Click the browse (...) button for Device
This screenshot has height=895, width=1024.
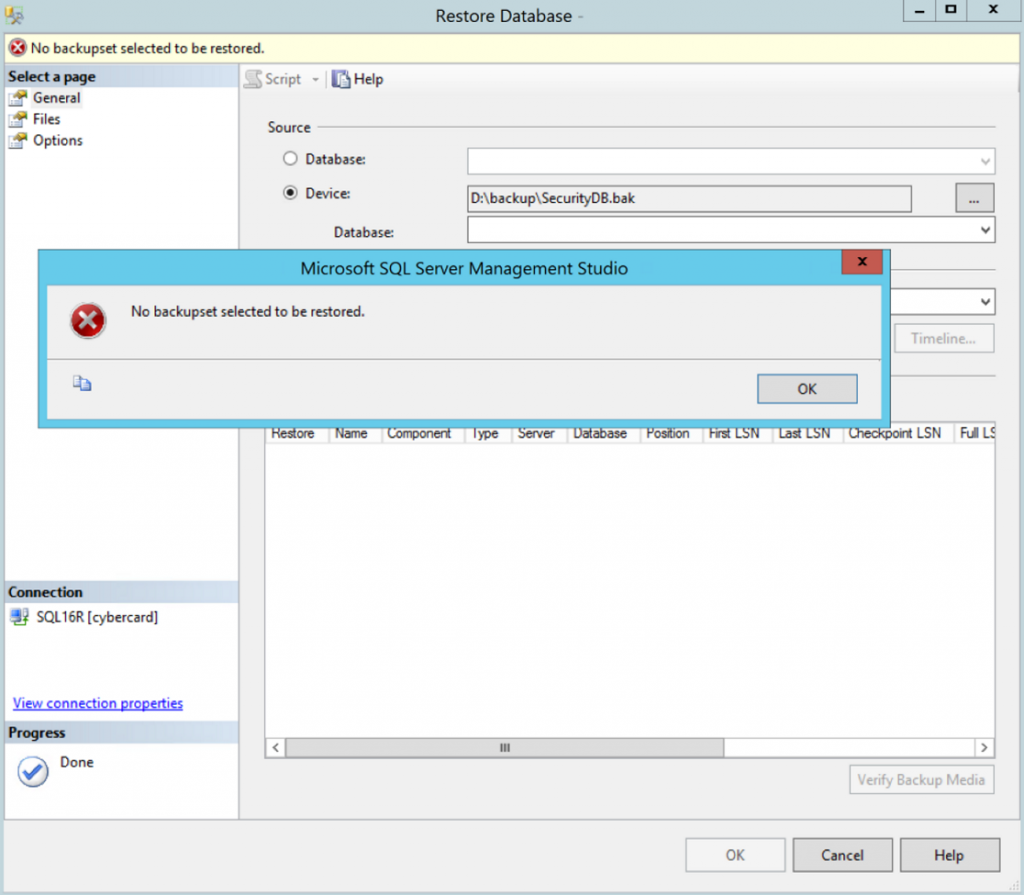(x=974, y=198)
